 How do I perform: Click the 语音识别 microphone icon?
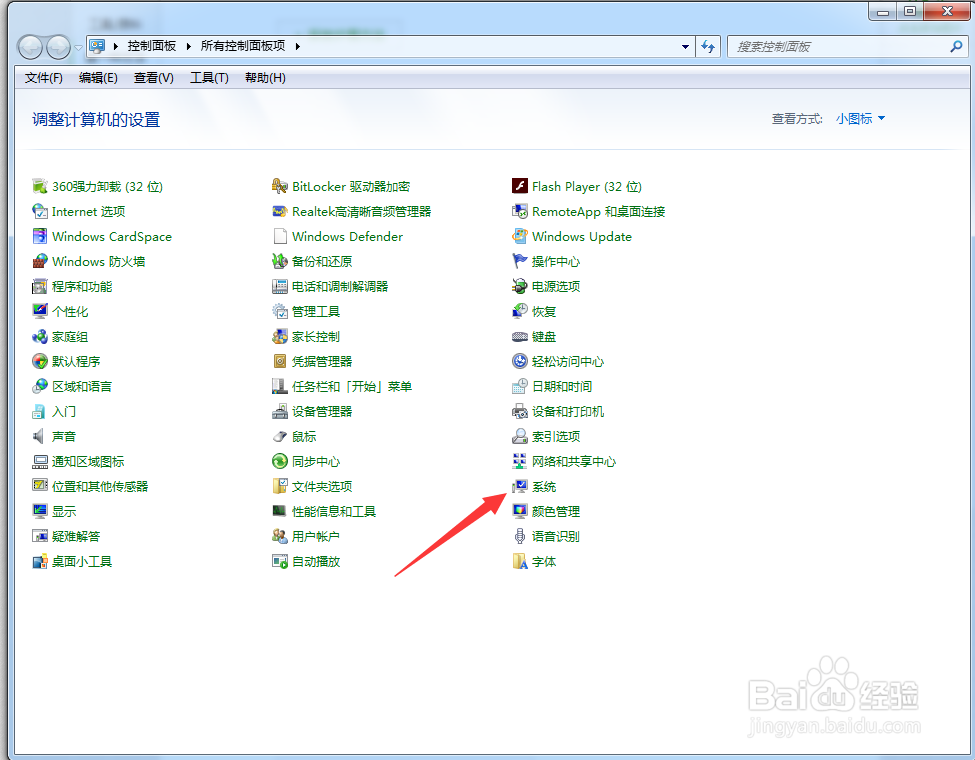click(x=520, y=536)
